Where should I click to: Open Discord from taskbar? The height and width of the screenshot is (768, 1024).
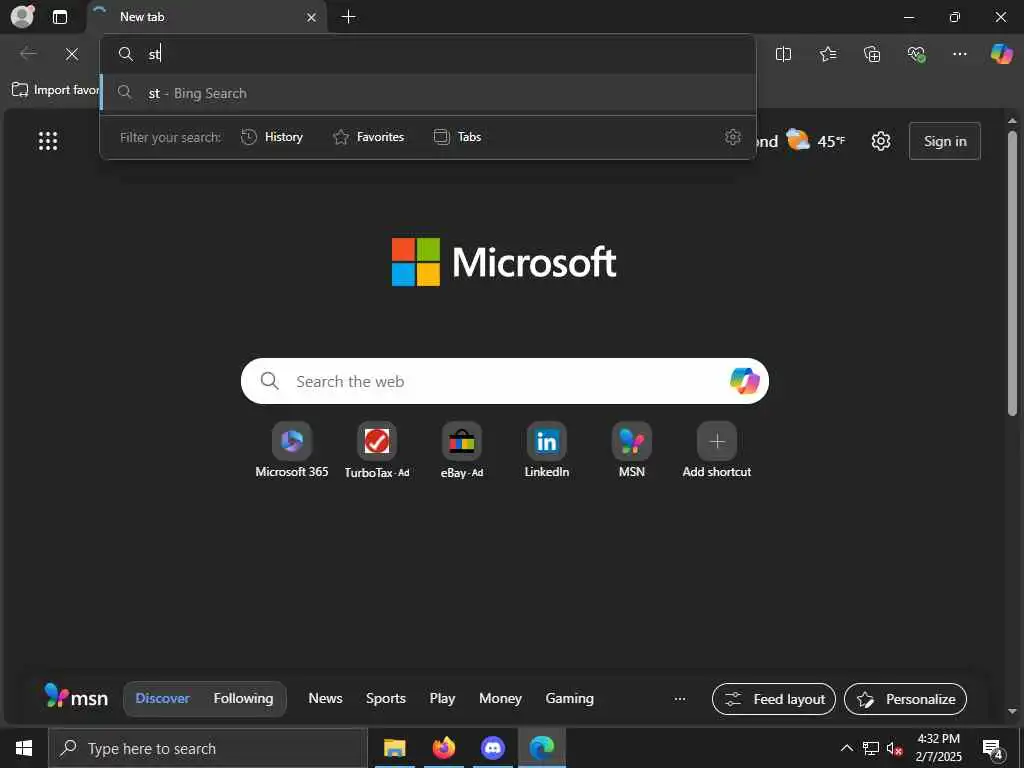[493, 748]
